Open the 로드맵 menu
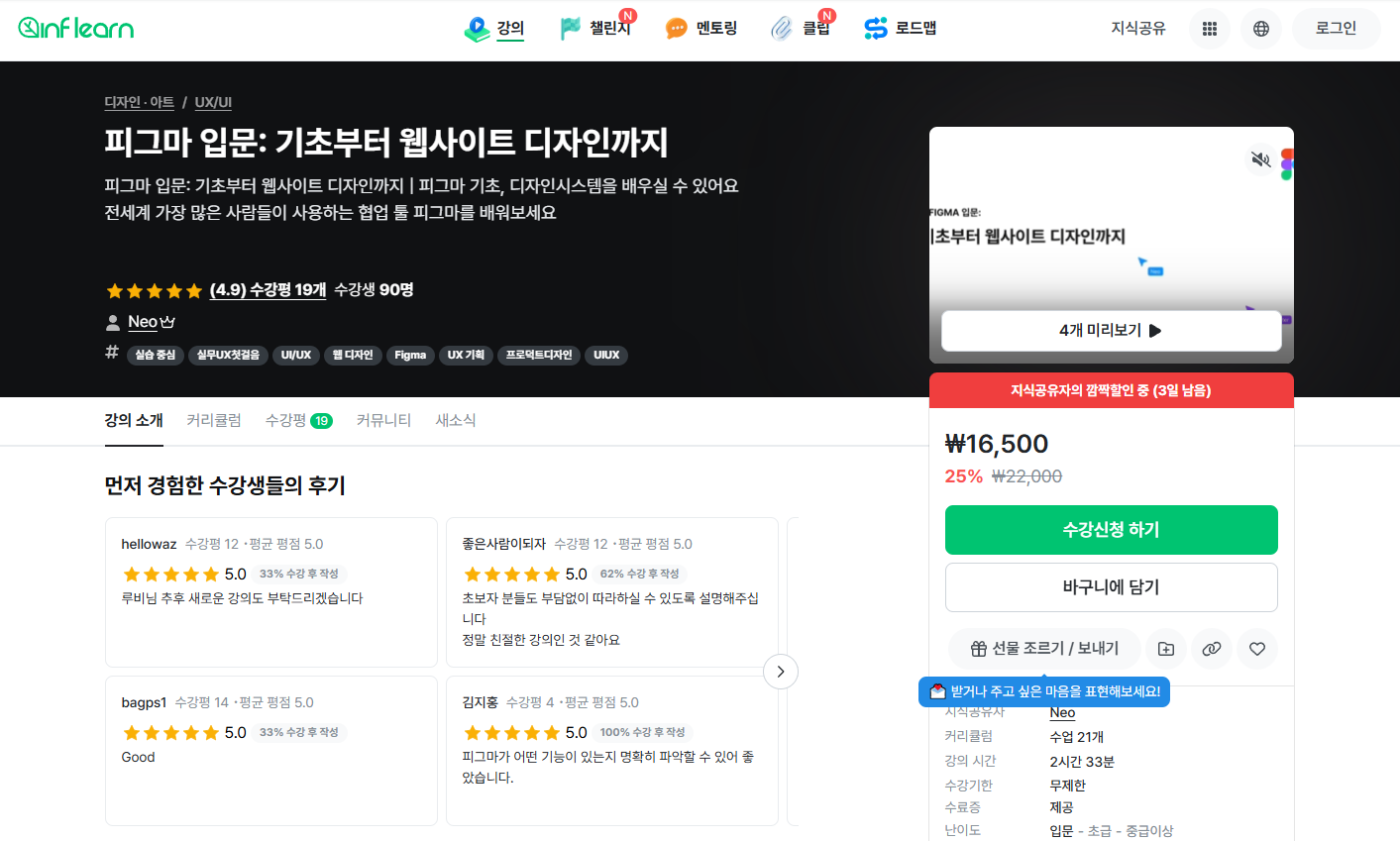Viewport: 1400px width, 841px height. pos(900,29)
